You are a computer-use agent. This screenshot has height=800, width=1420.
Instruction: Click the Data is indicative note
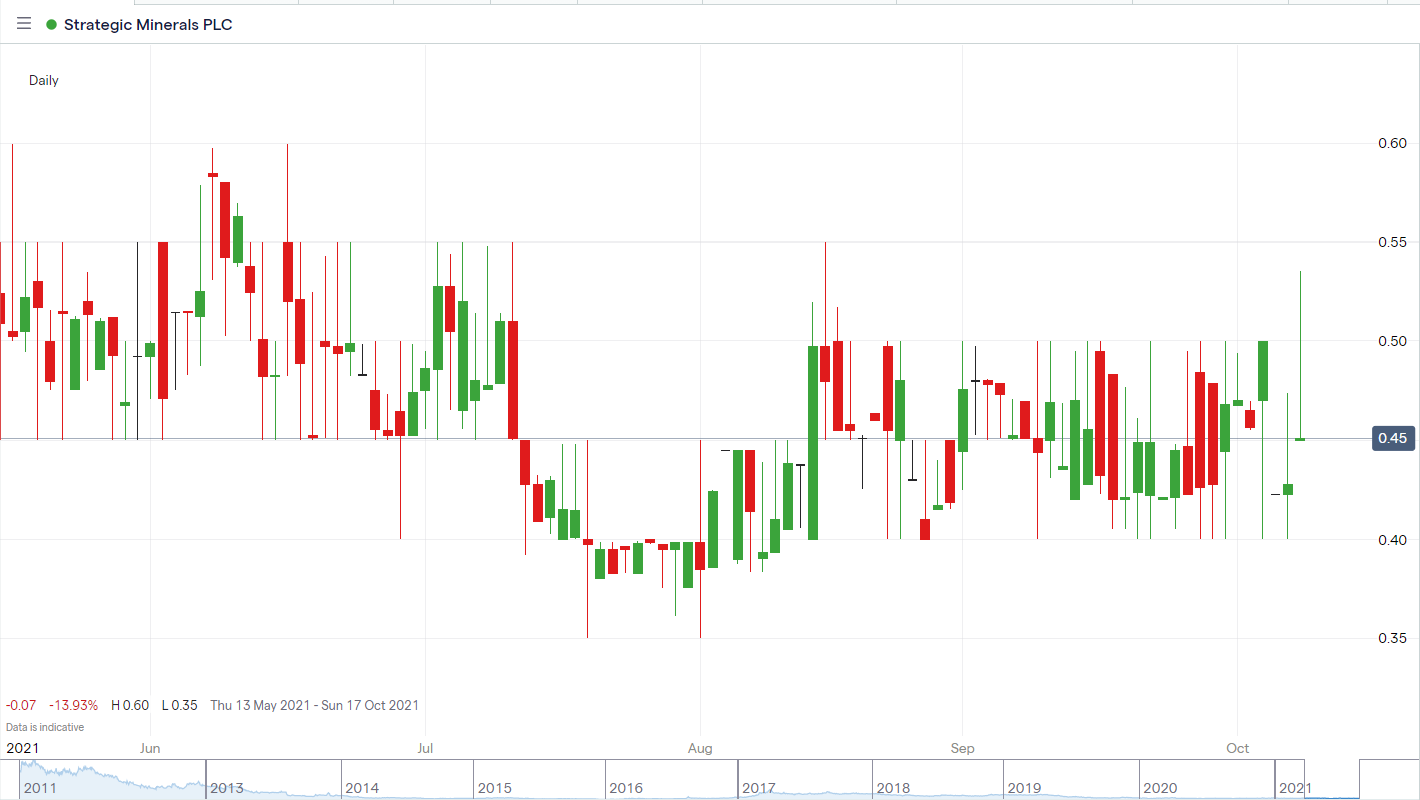coord(45,727)
